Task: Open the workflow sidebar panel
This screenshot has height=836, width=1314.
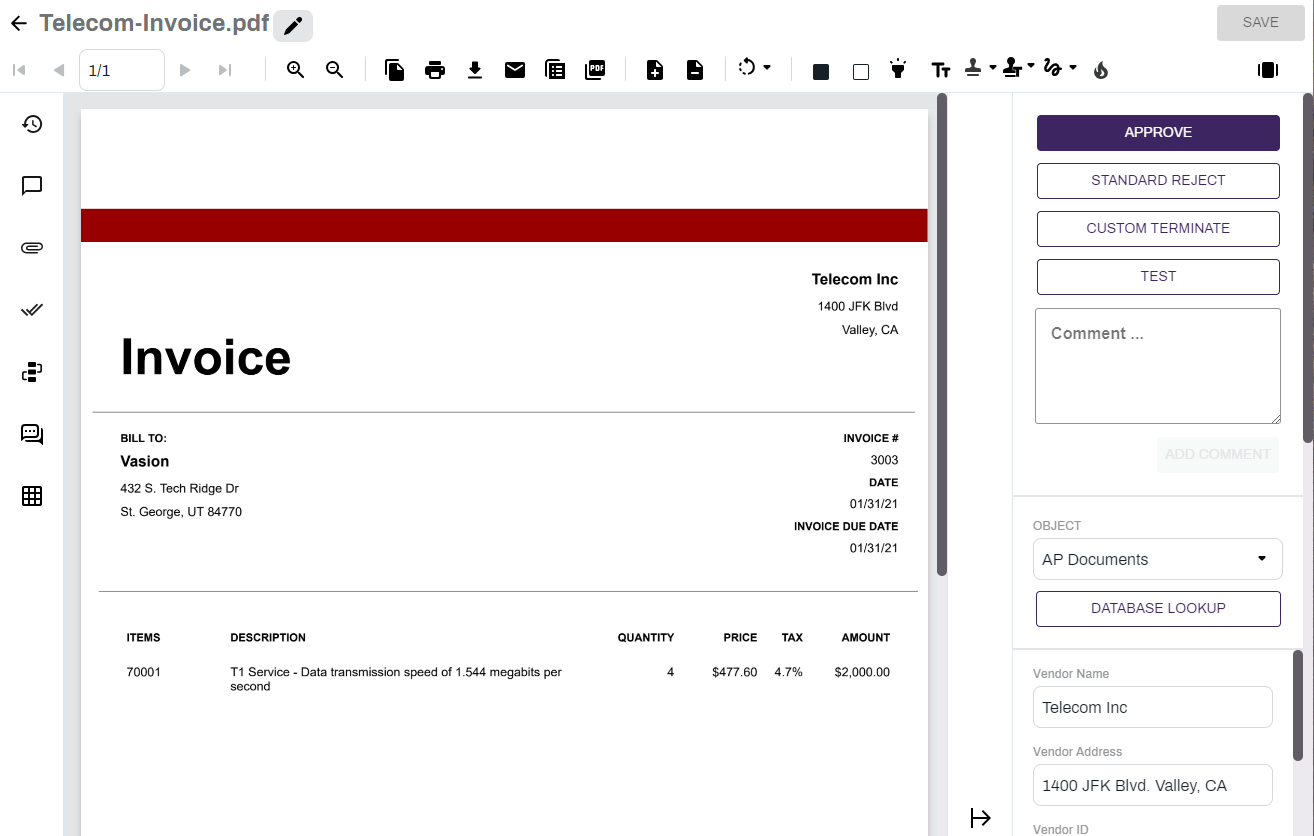Action: click(x=32, y=372)
